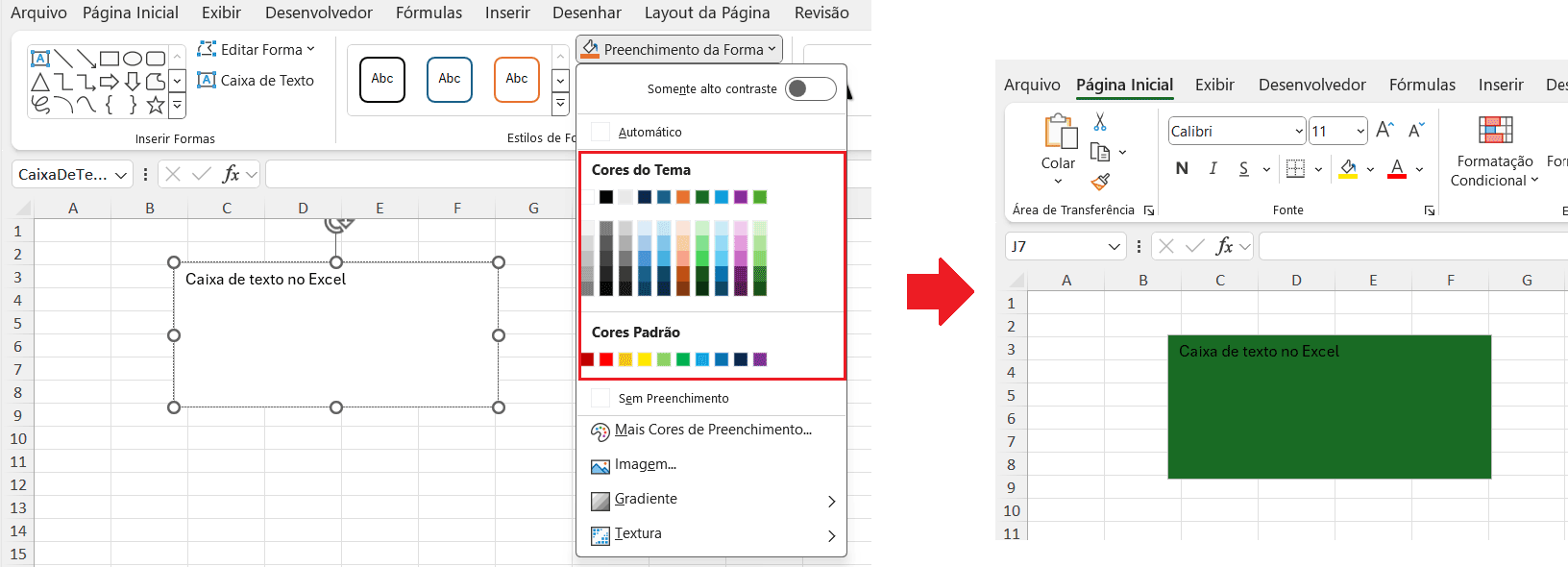Screen dimensions: 1568x567
Task: Pick the orange theme color swatch
Action: click(683, 197)
